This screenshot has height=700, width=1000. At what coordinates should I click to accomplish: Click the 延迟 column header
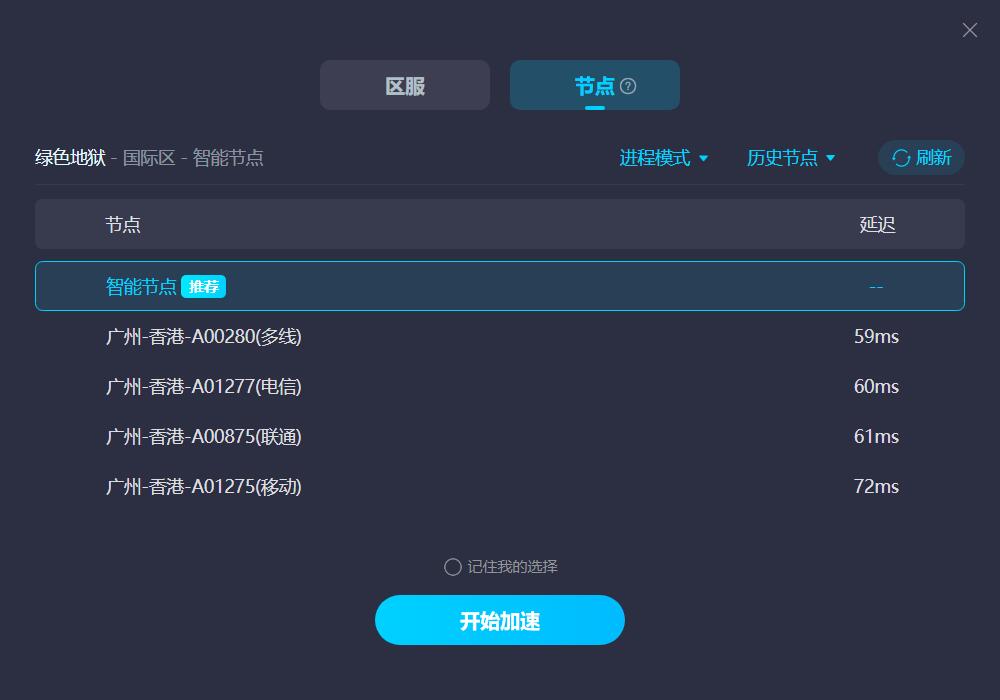pos(877,224)
